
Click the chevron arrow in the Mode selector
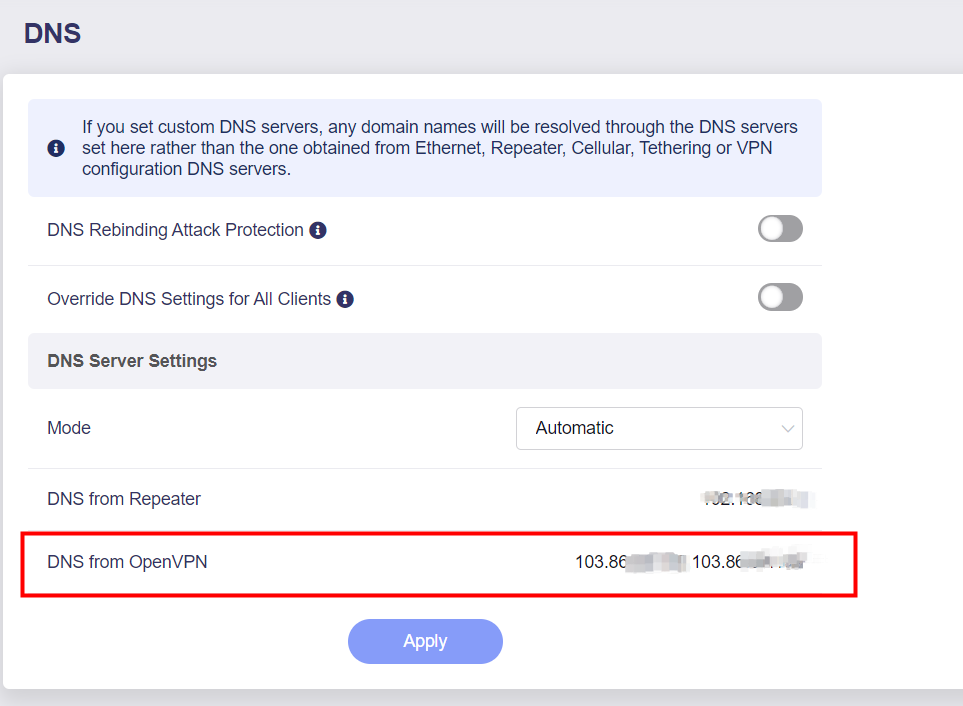pyautogui.click(x=787, y=429)
